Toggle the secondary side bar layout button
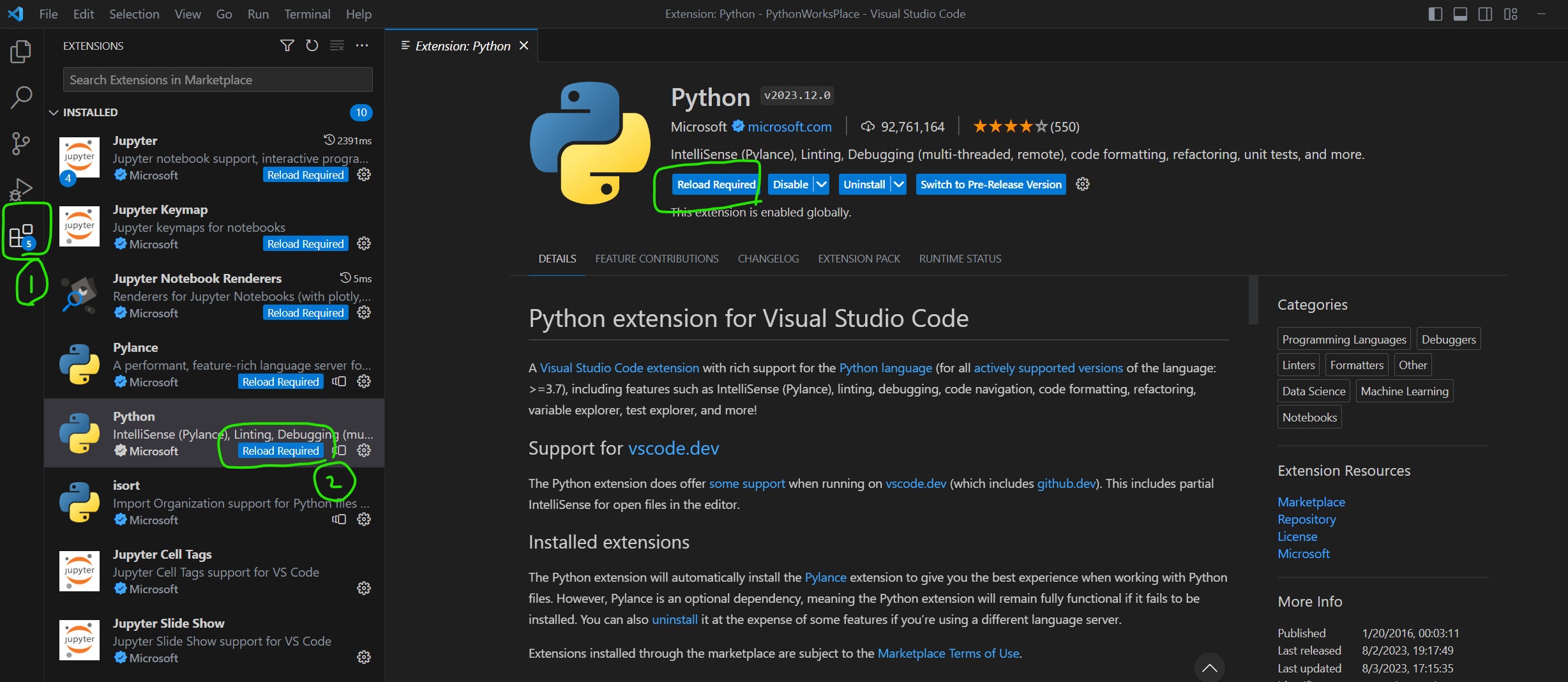This screenshot has height=682, width=1568. [x=1486, y=14]
